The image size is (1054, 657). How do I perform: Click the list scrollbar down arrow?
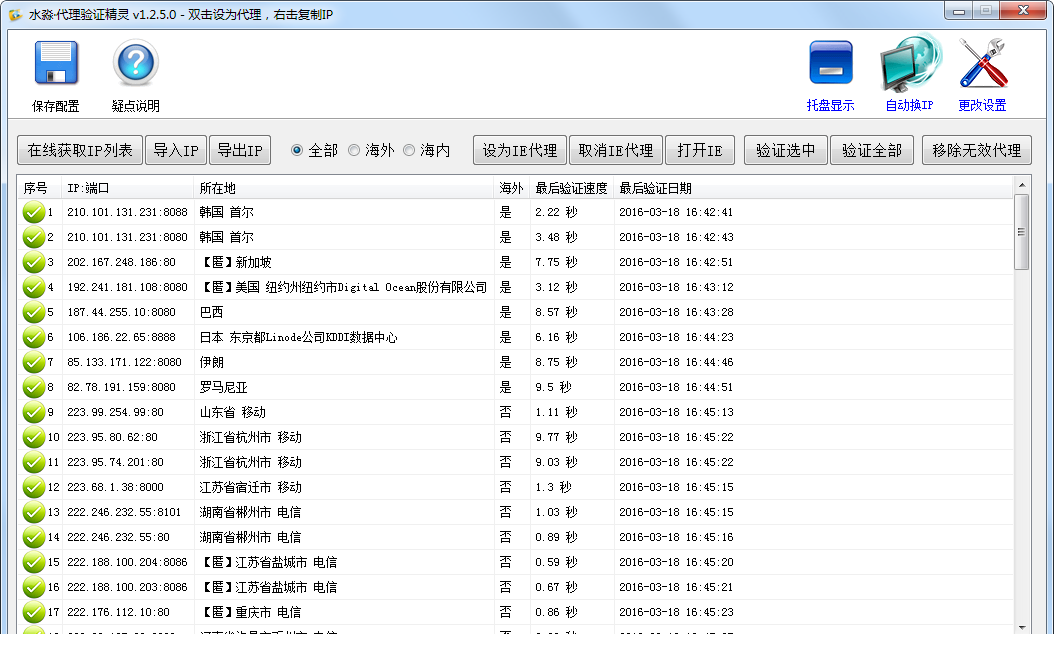1022,627
